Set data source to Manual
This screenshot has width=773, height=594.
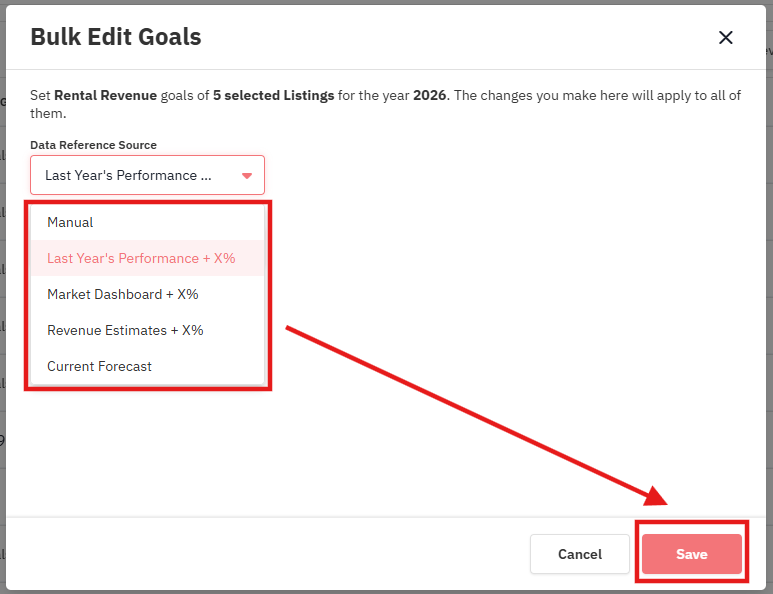click(147, 222)
